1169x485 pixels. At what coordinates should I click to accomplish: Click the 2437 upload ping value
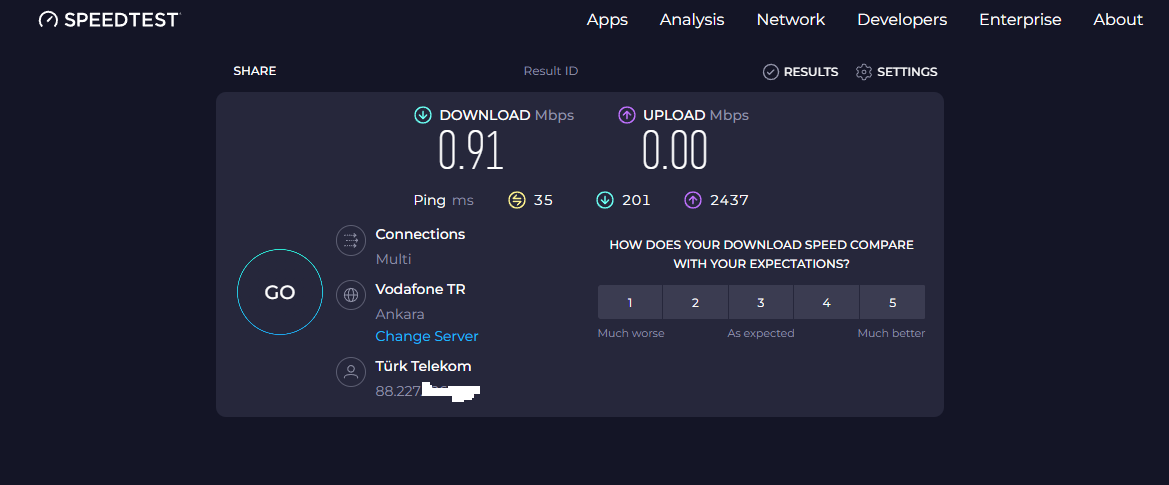click(x=730, y=200)
